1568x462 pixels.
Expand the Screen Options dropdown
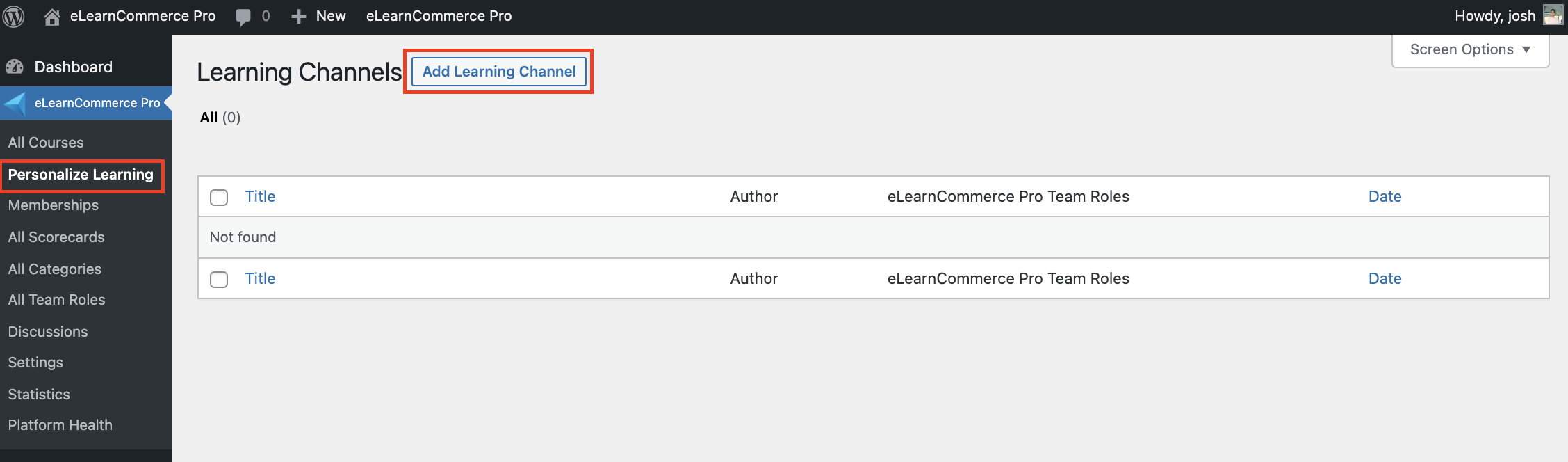pos(1470,50)
